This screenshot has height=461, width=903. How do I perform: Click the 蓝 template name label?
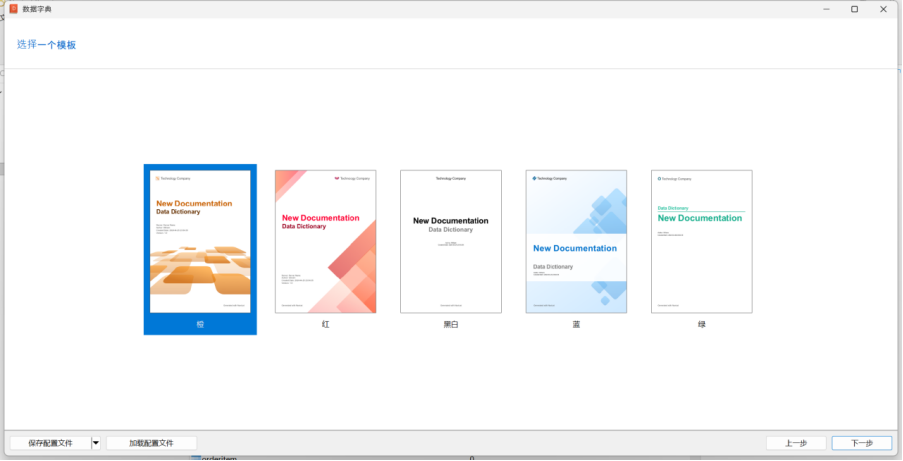pyautogui.click(x=576, y=325)
